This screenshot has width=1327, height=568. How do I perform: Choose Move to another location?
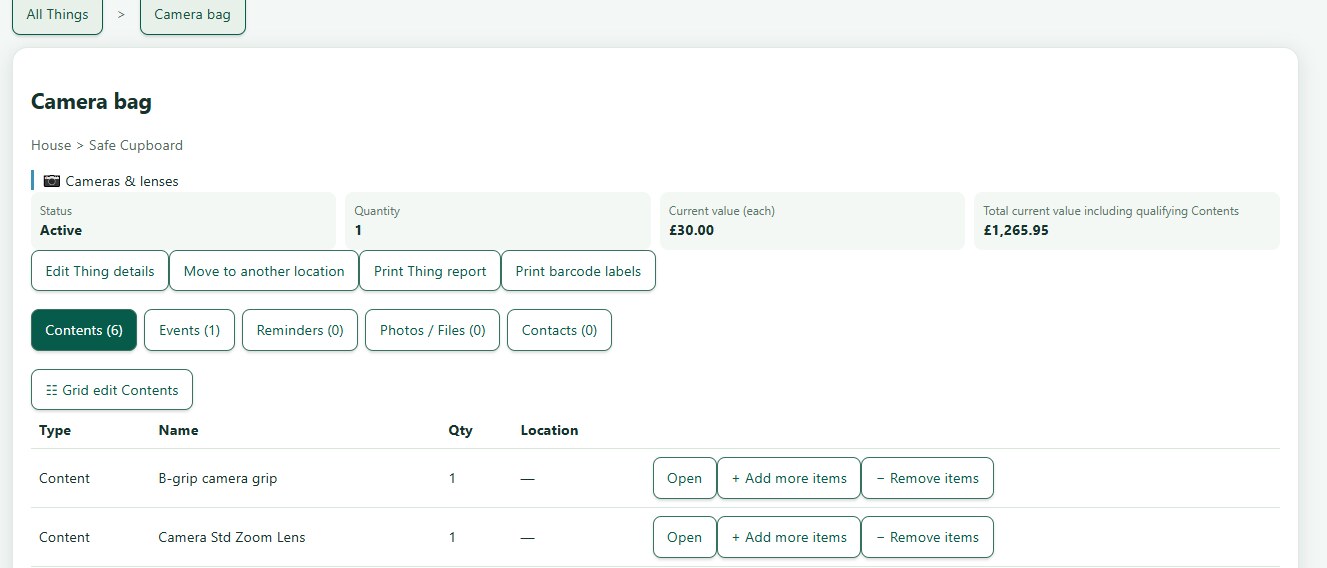pyautogui.click(x=264, y=271)
